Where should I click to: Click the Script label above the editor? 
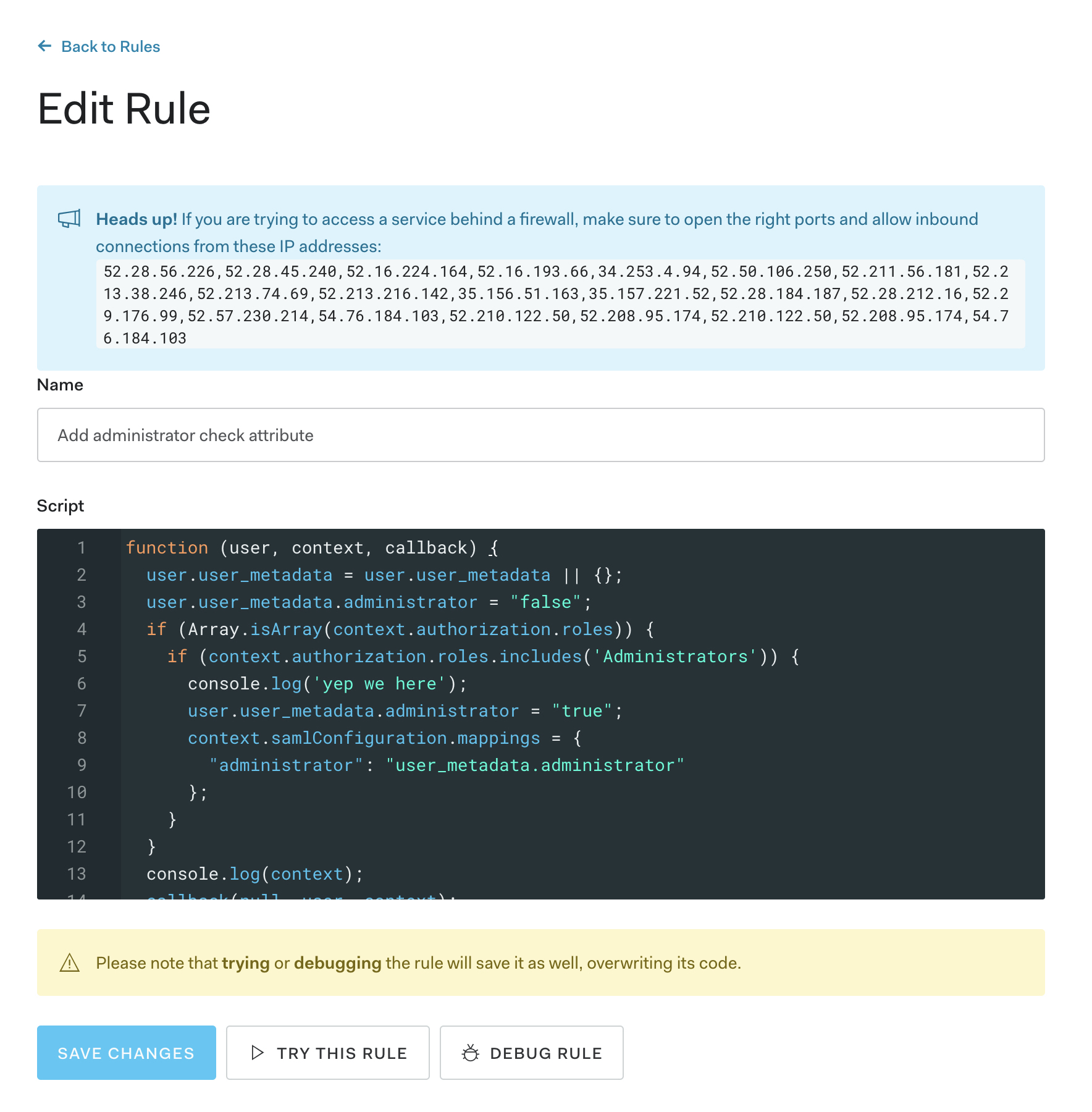[61, 506]
